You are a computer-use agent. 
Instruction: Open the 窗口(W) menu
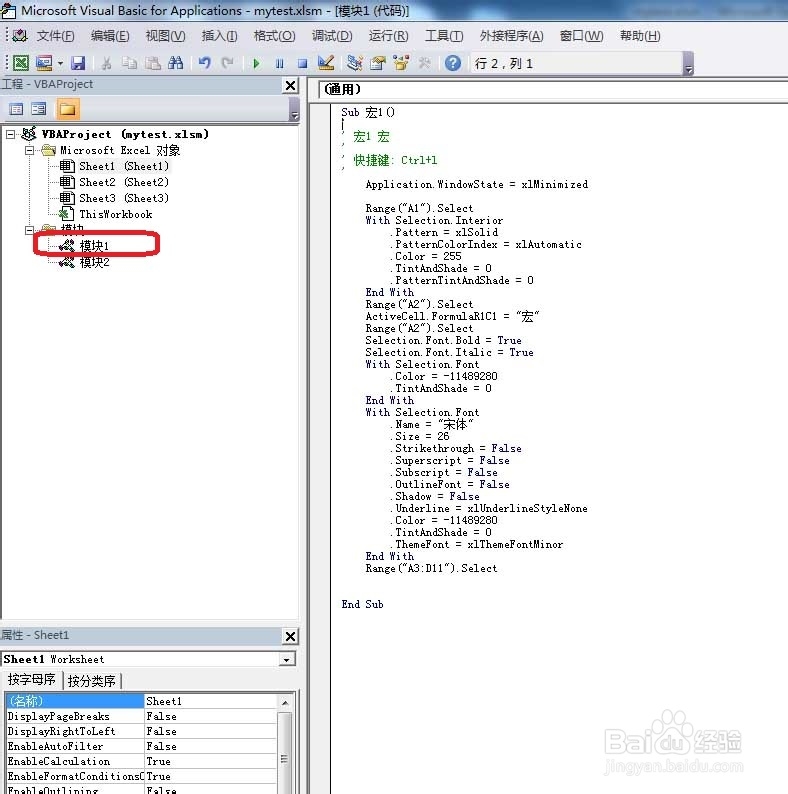[581, 36]
